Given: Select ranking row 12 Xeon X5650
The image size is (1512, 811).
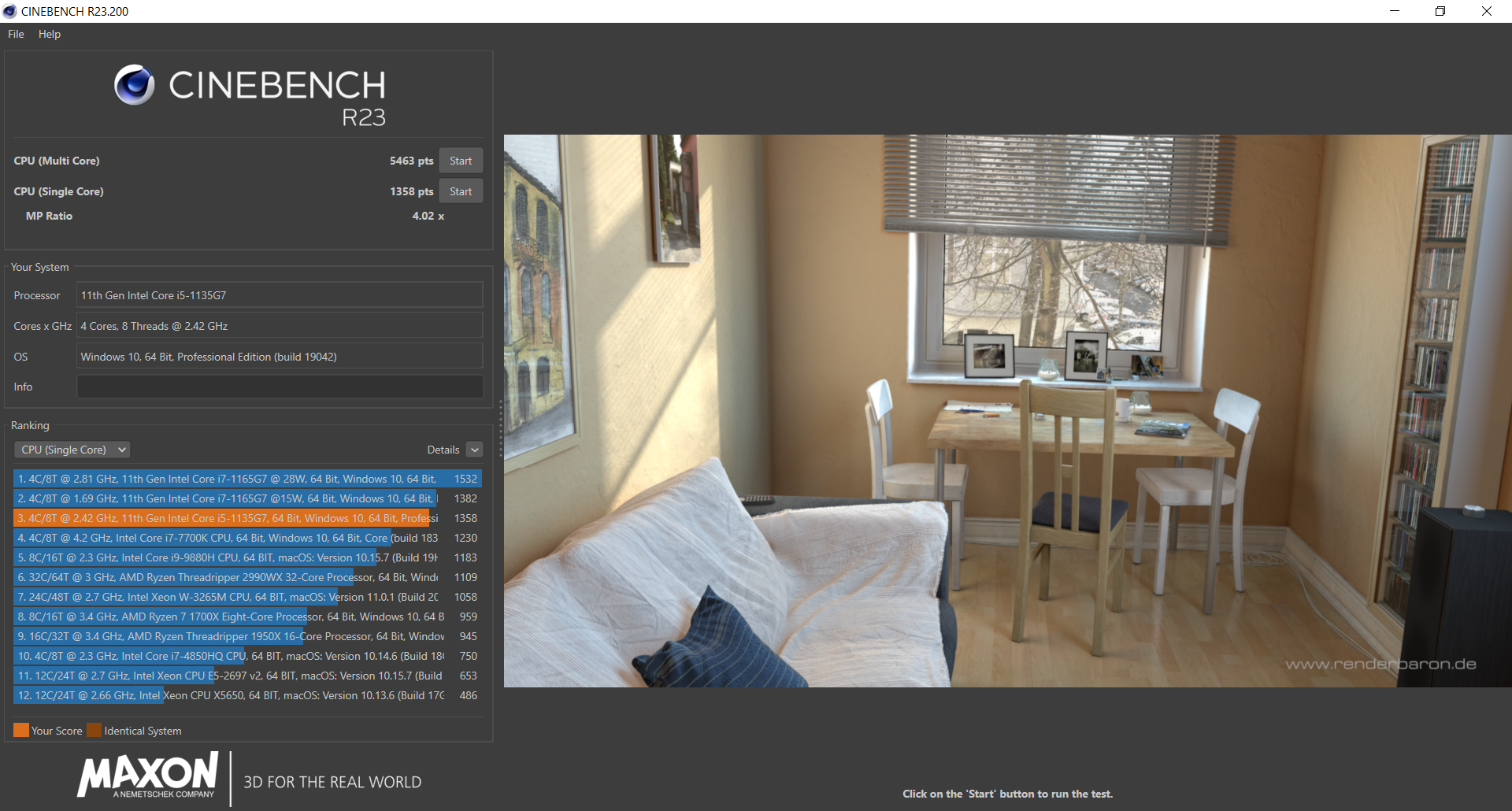Looking at the screenshot, I should tap(247, 695).
